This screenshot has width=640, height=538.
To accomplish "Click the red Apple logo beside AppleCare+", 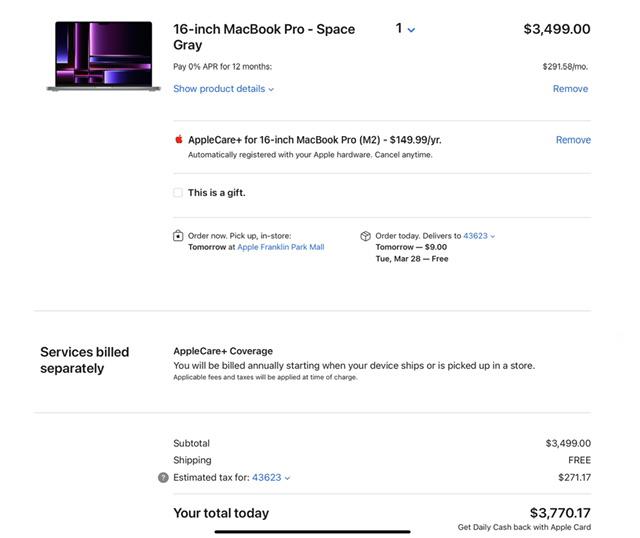I will pos(179,140).
